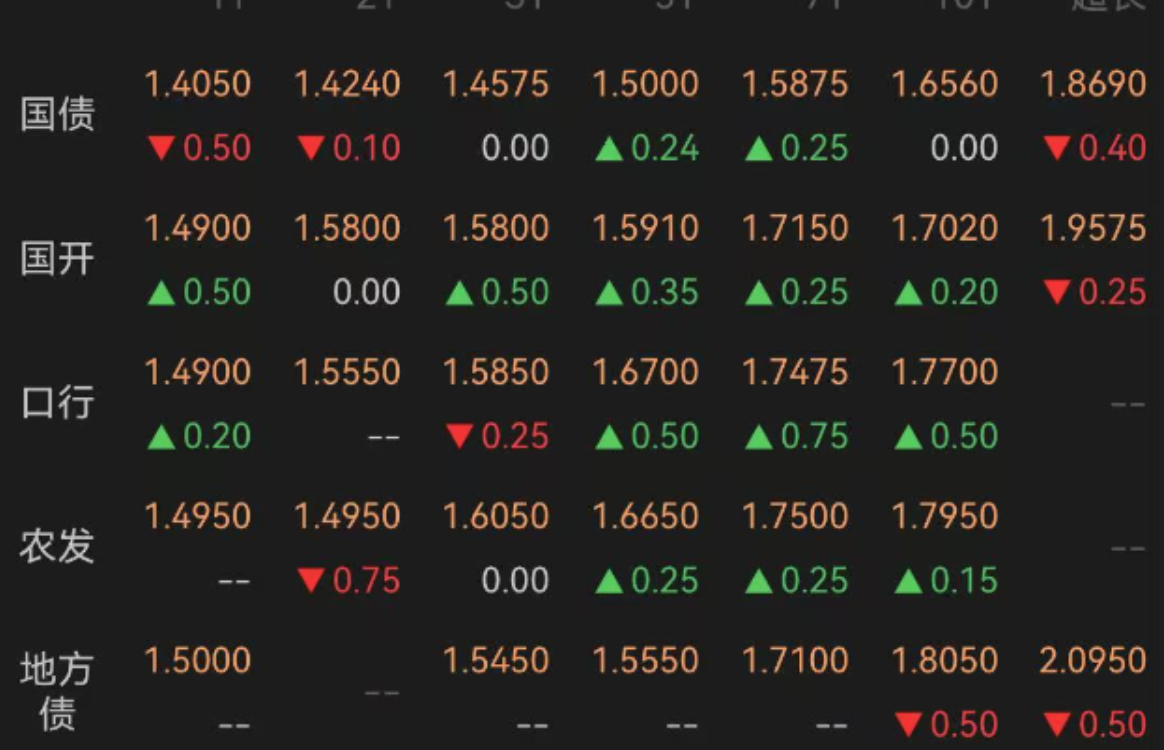
Task: Tap red down arrow beside 0.75 in 农发 row
Action: click(x=311, y=580)
